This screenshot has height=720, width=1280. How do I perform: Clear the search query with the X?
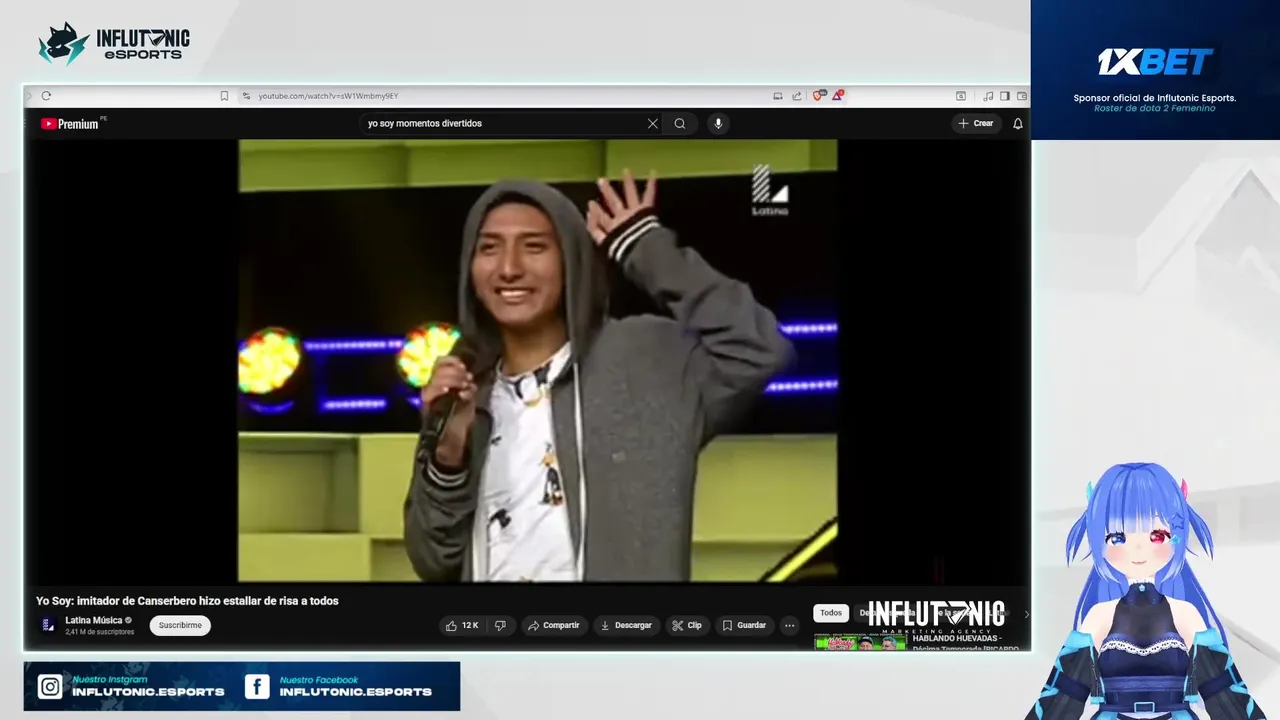653,124
